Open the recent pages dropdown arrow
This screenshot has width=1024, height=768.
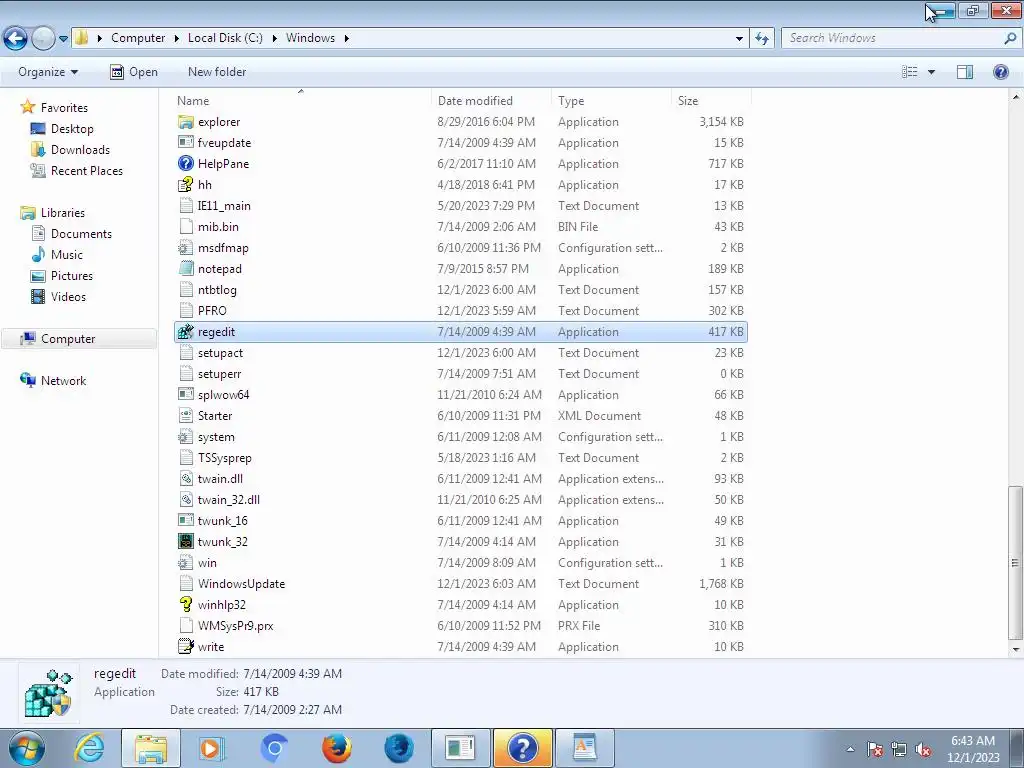pos(63,39)
